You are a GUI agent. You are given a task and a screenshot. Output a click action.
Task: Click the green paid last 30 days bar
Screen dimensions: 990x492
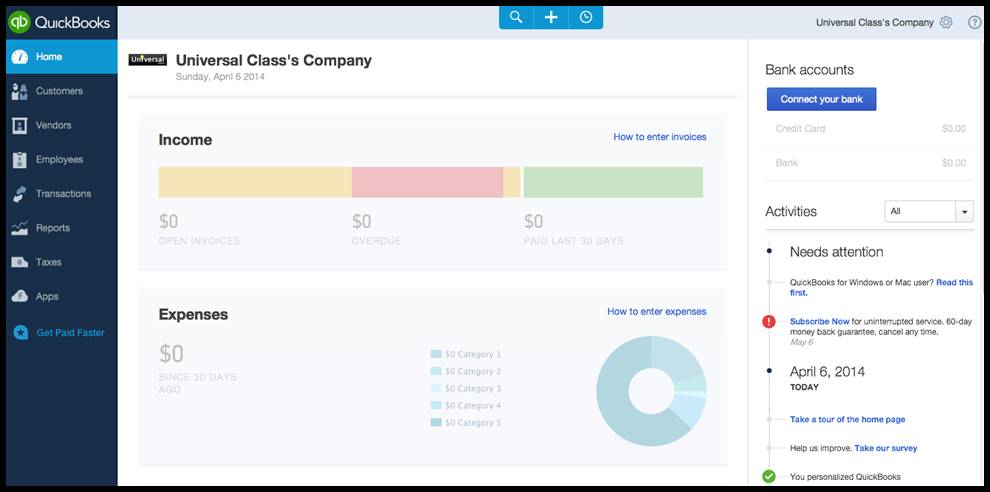[x=613, y=183]
